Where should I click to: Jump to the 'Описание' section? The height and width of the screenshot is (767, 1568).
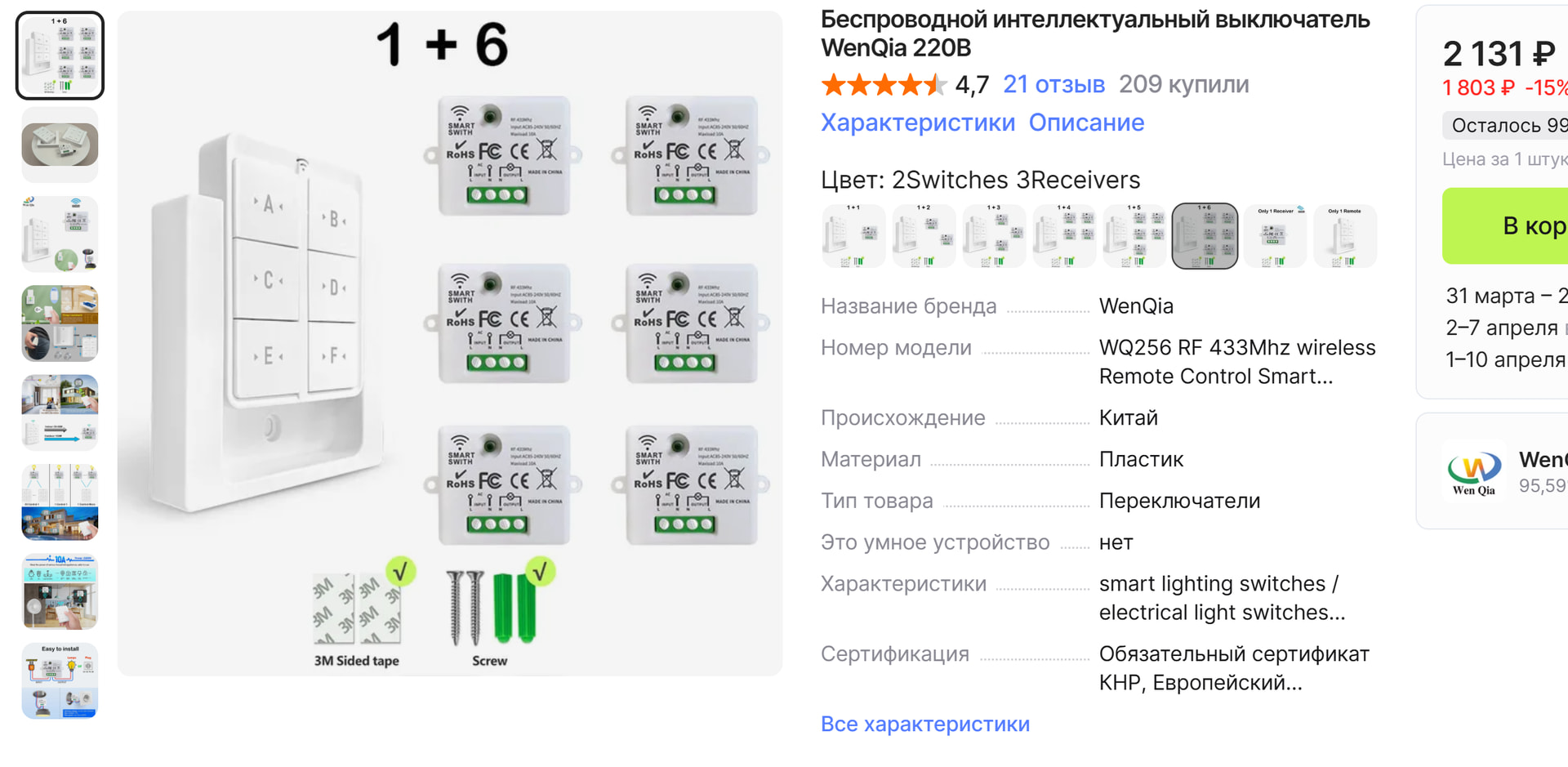1086,123
